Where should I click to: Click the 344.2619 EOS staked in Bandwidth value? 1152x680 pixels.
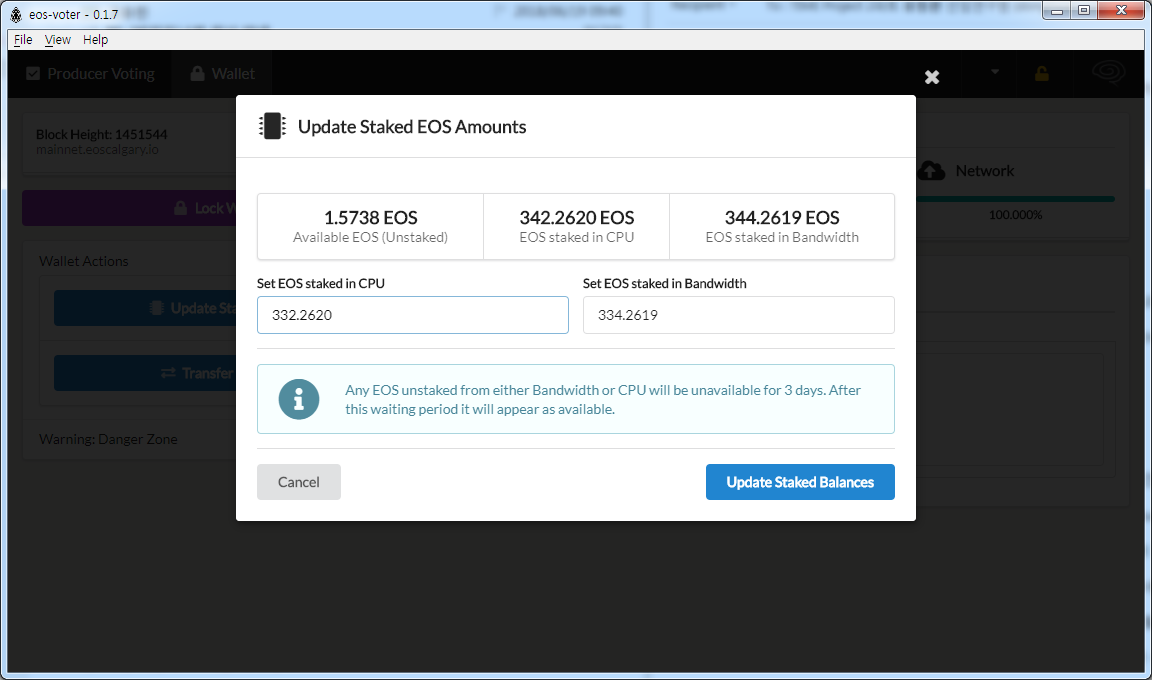pyautogui.click(x=782, y=217)
